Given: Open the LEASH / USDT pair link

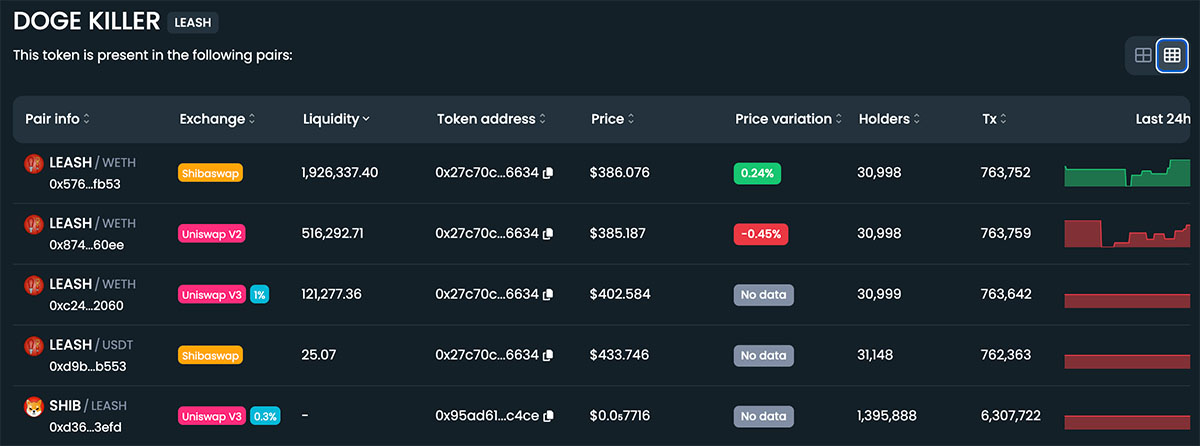Looking at the screenshot, I should click(91, 345).
